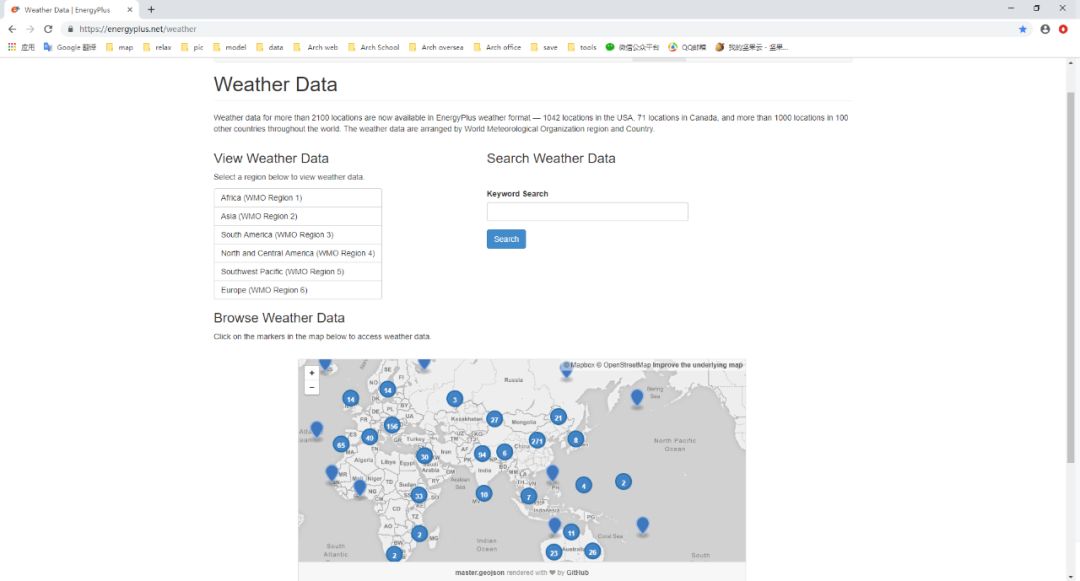Viewport: 1080px width, 581px height.
Task: Click the browser back arrow
Action: (x=12, y=29)
